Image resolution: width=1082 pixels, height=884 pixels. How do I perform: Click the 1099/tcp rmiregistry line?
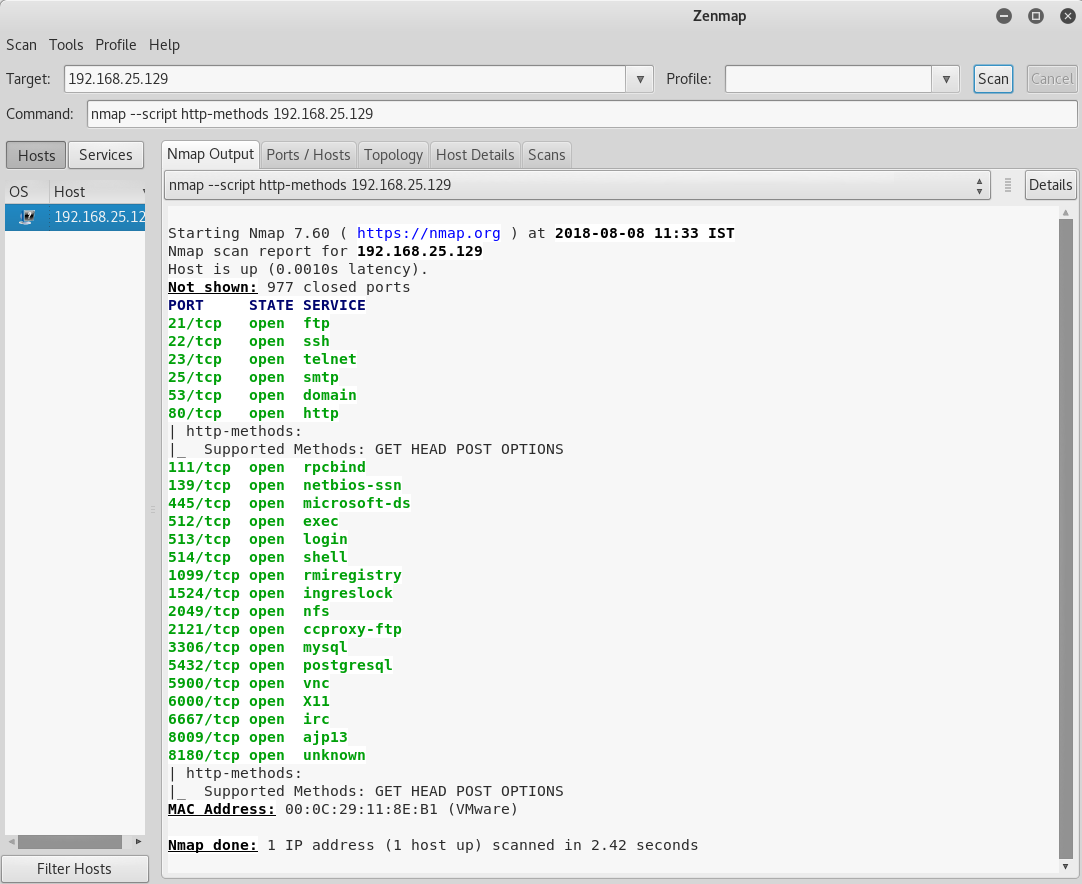tap(285, 575)
